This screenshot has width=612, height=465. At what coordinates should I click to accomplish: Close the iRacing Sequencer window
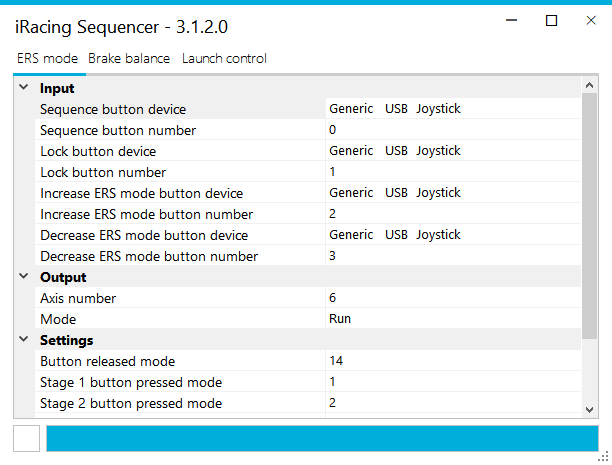(591, 20)
